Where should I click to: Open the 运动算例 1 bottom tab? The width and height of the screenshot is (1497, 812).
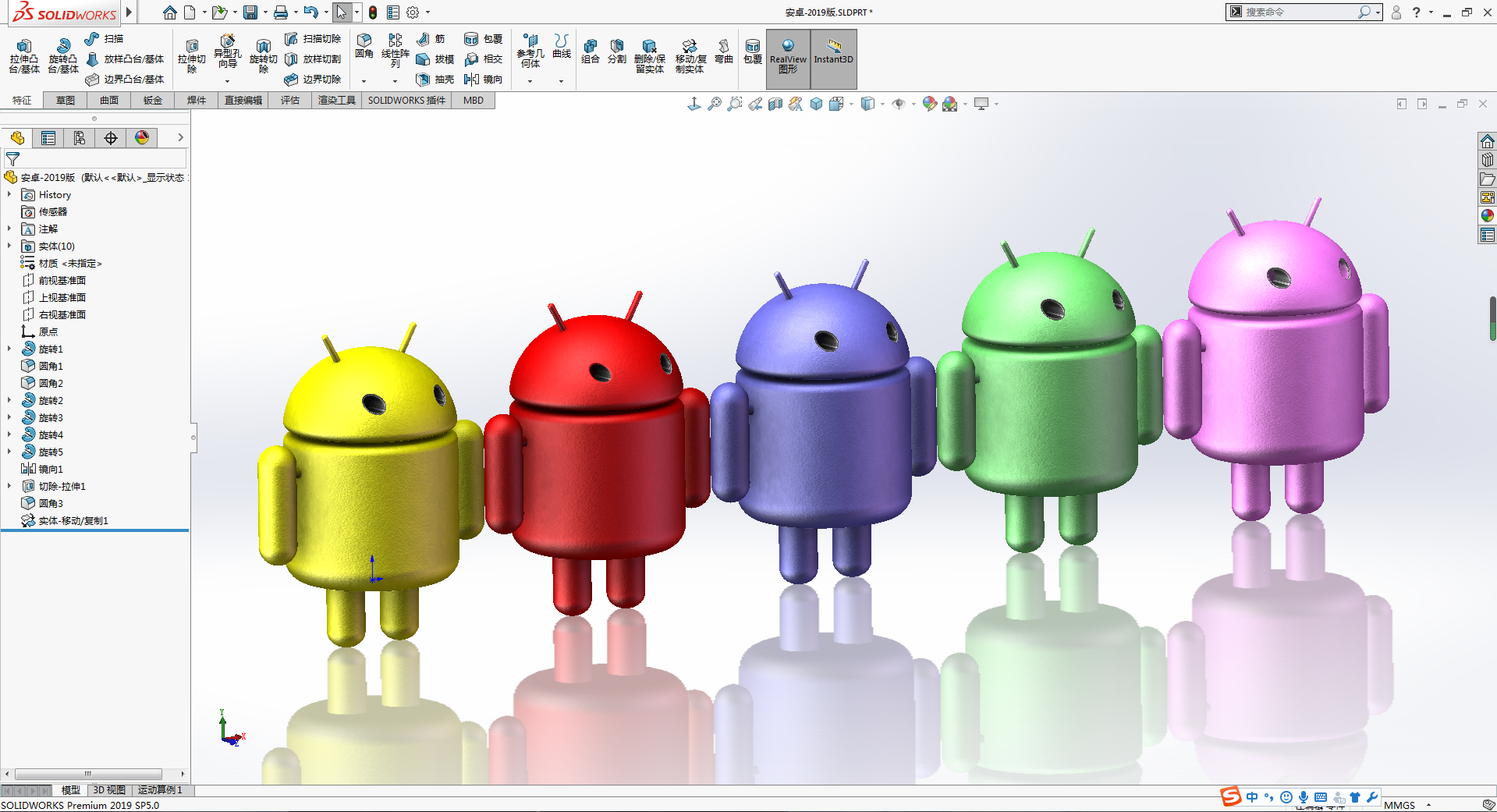pyautogui.click(x=160, y=790)
